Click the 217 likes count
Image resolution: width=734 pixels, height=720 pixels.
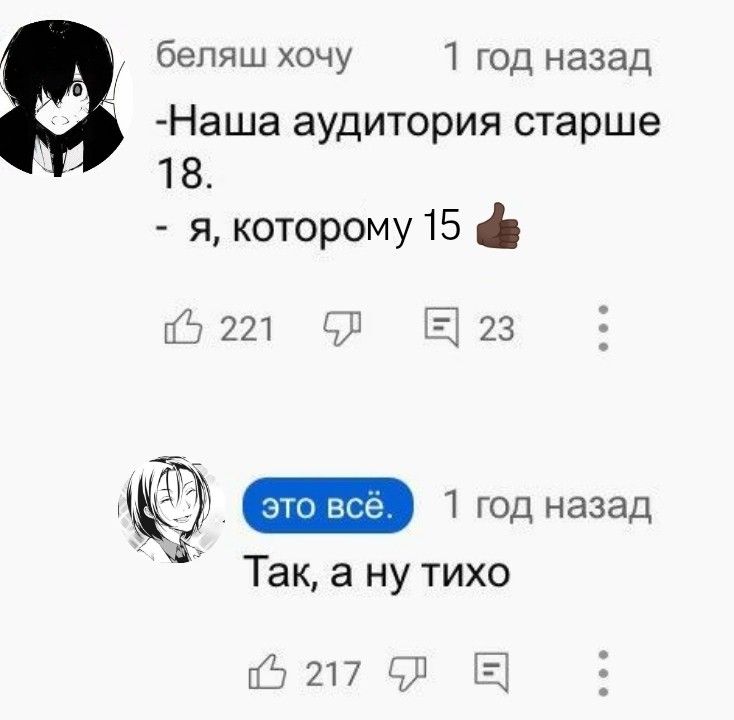(x=333, y=674)
